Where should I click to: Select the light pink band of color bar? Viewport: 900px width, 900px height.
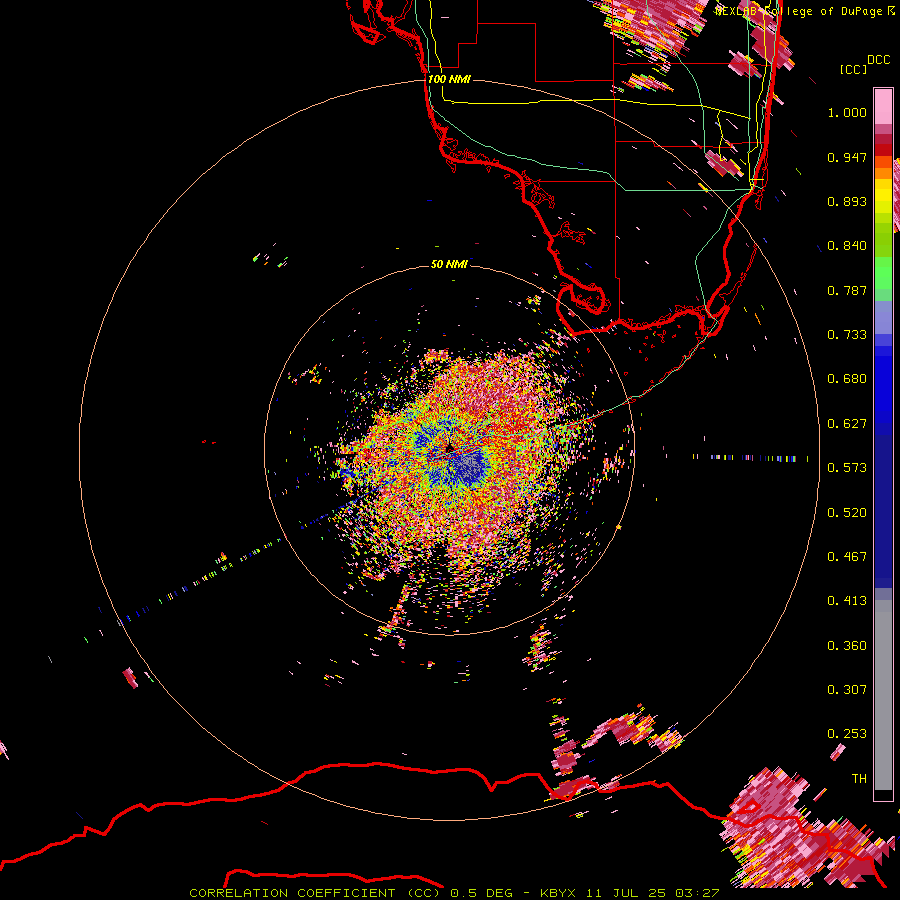(x=883, y=106)
